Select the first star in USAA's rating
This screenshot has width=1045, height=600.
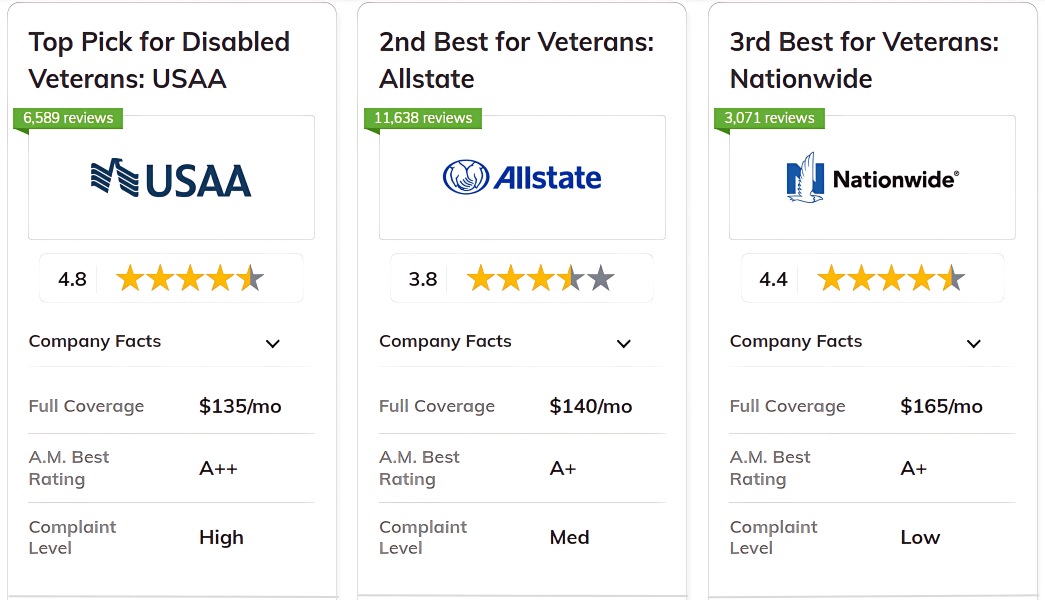click(129, 278)
